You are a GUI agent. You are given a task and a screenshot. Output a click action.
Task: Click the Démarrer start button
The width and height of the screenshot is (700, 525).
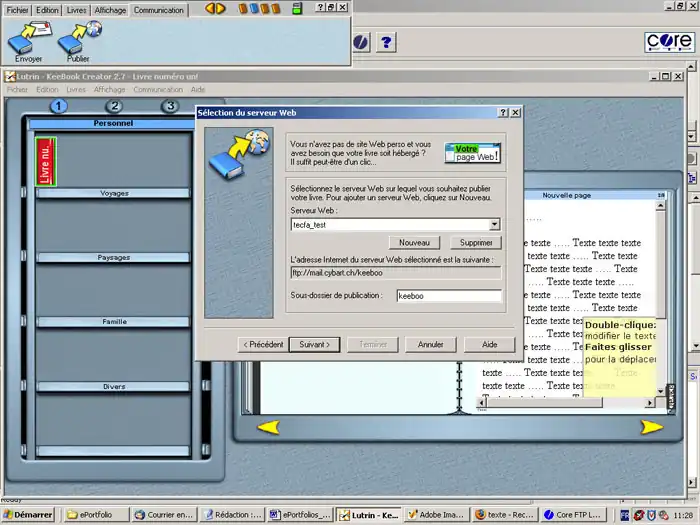click(x=28, y=515)
